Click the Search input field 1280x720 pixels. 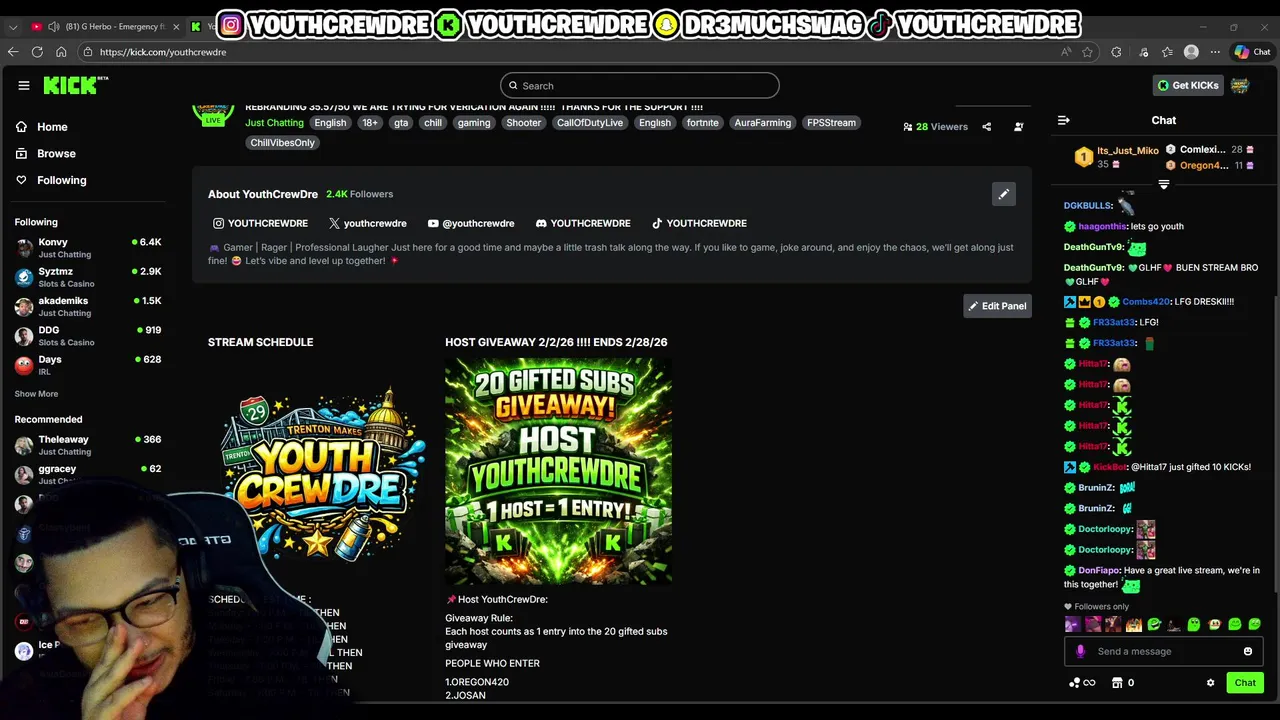pyautogui.click(x=640, y=86)
